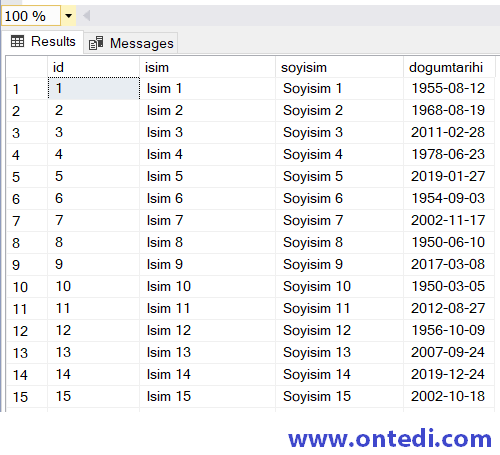Click cell 'Isim 3'

point(208,133)
